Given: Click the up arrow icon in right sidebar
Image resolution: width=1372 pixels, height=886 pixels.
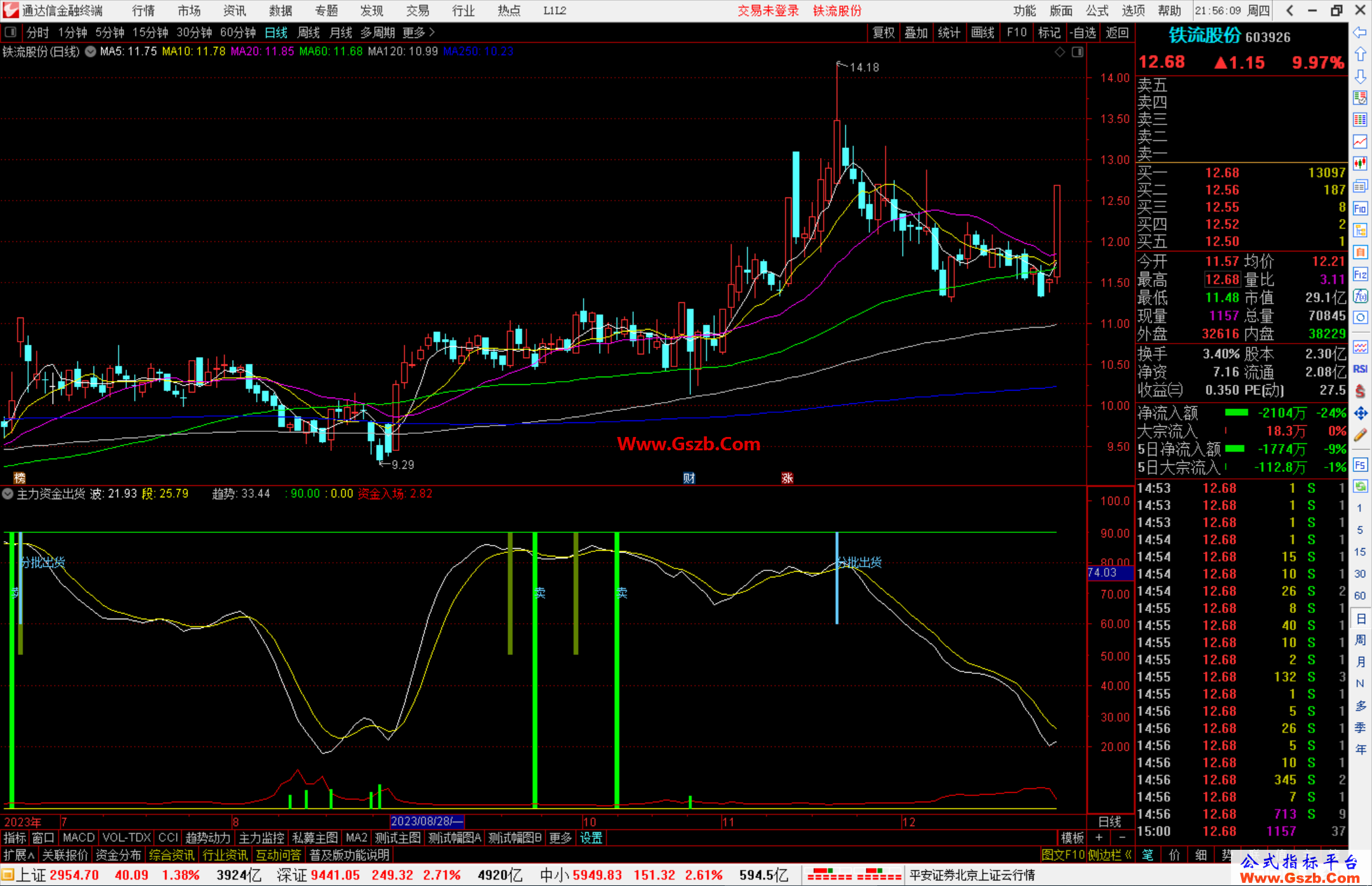Looking at the screenshot, I should [1360, 55].
